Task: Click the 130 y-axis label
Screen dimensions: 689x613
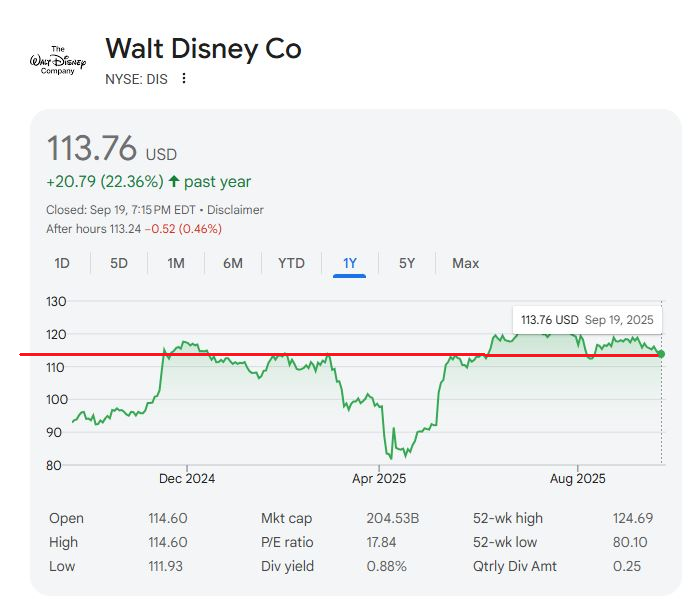Action: pyautogui.click(x=56, y=301)
